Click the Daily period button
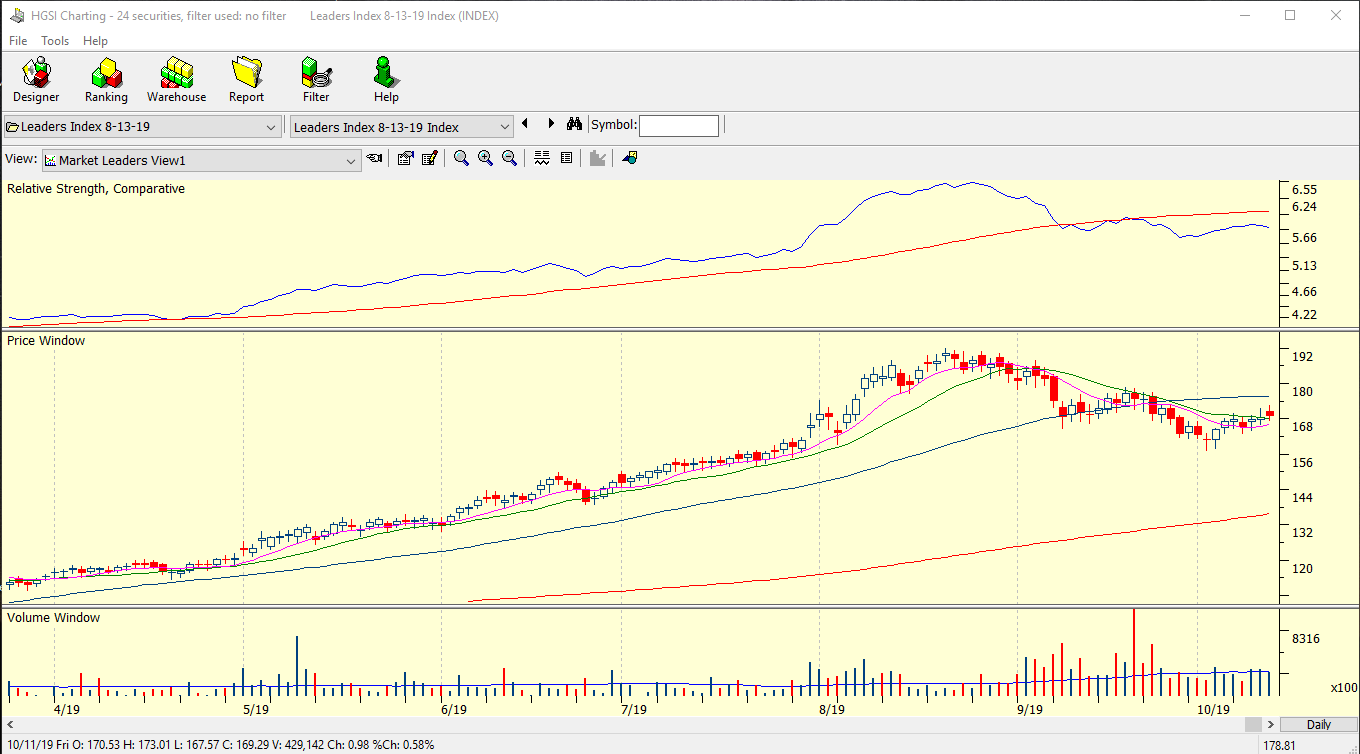Screen dimensions: 1360x754 pos(1318,724)
